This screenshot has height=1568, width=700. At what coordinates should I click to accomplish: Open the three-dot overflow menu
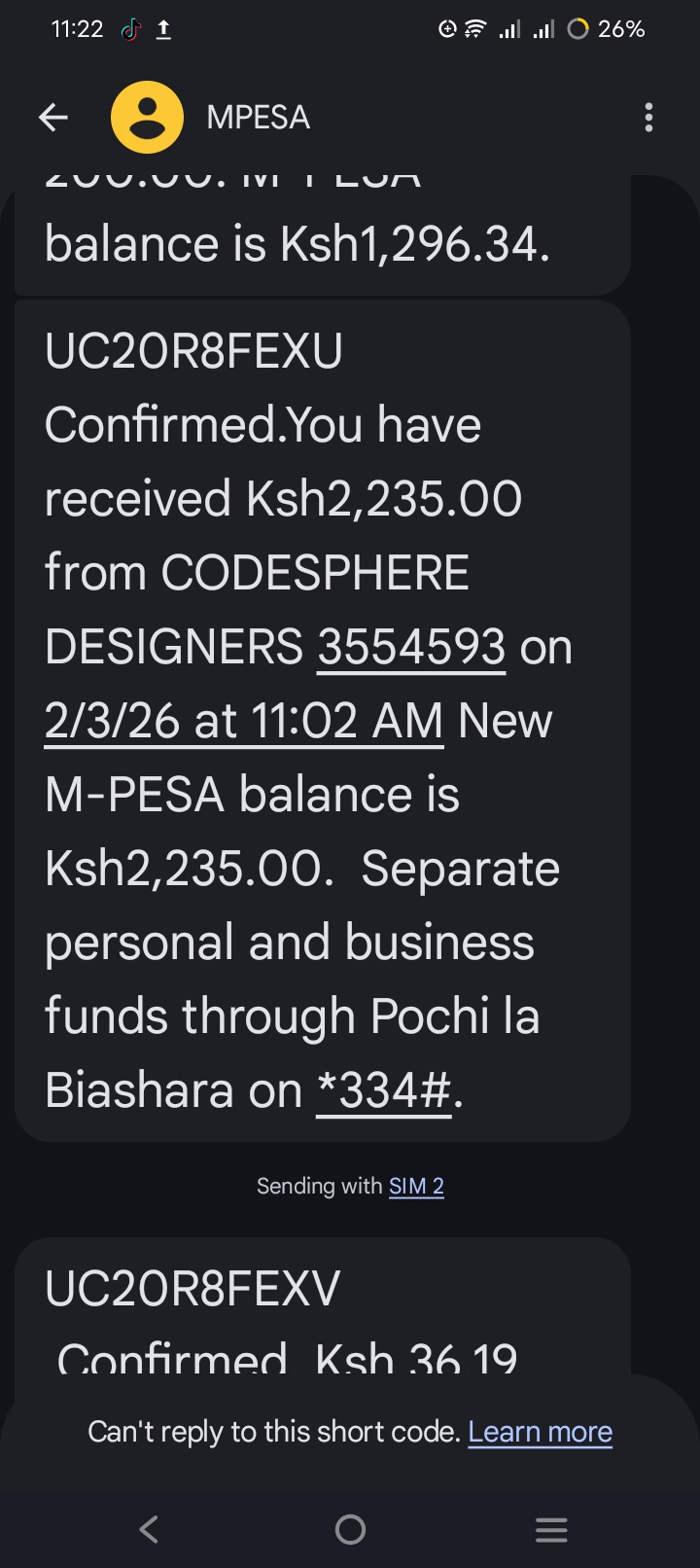click(x=648, y=118)
